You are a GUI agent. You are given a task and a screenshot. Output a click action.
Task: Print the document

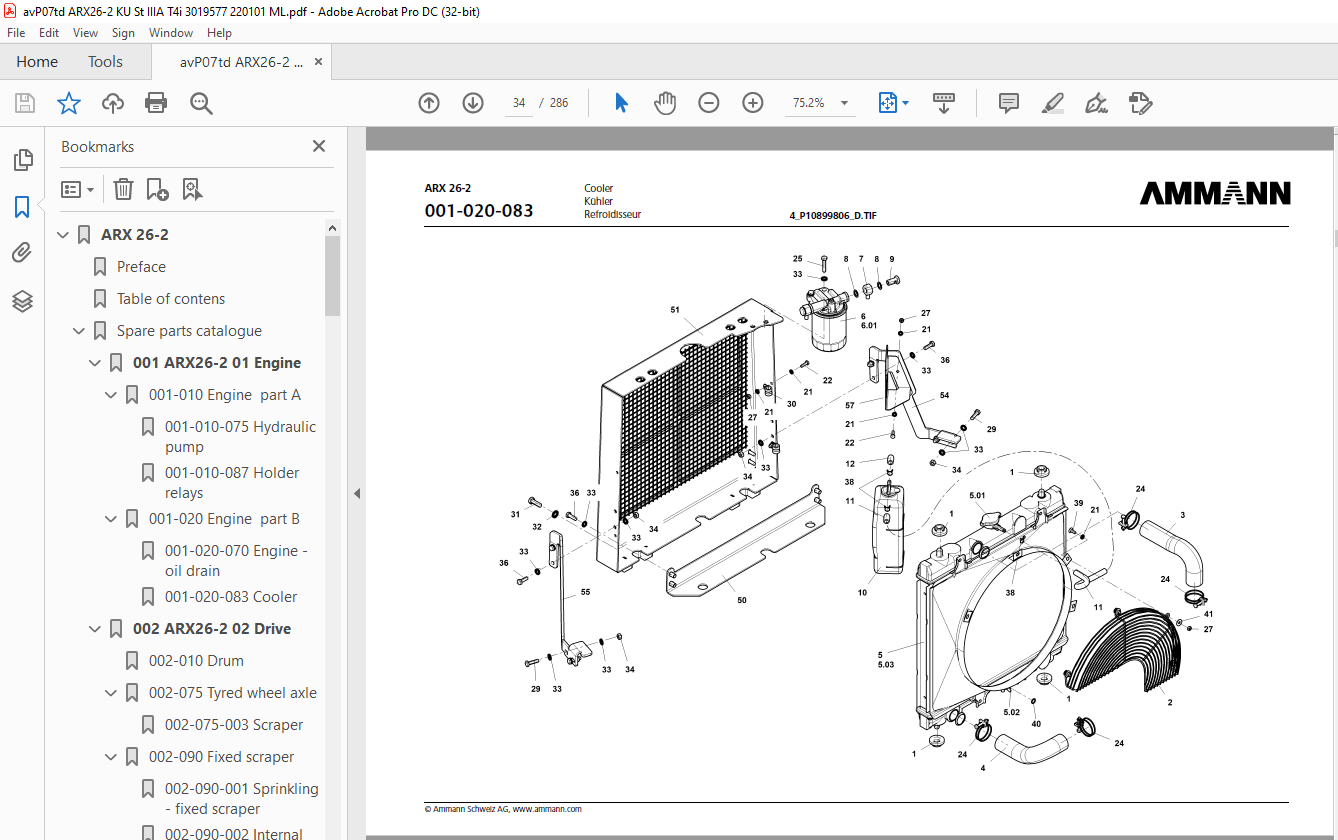click(156, 103)
